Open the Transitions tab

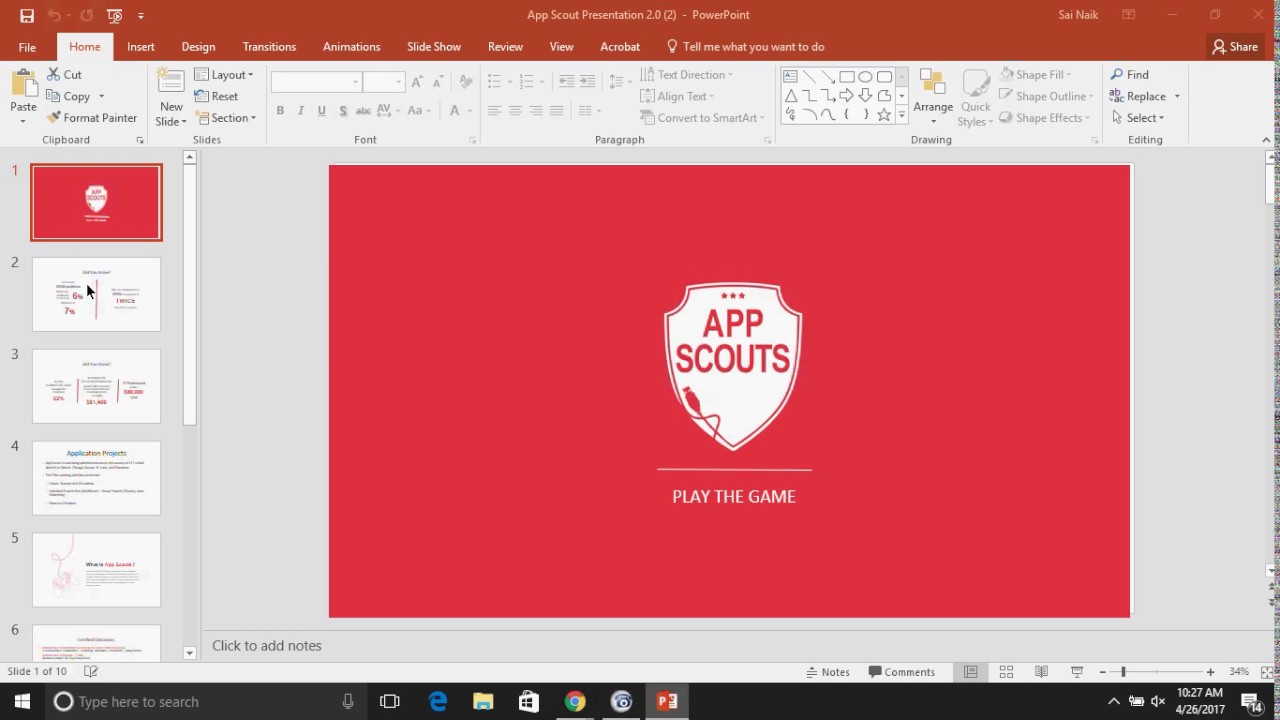pos(269,47)
